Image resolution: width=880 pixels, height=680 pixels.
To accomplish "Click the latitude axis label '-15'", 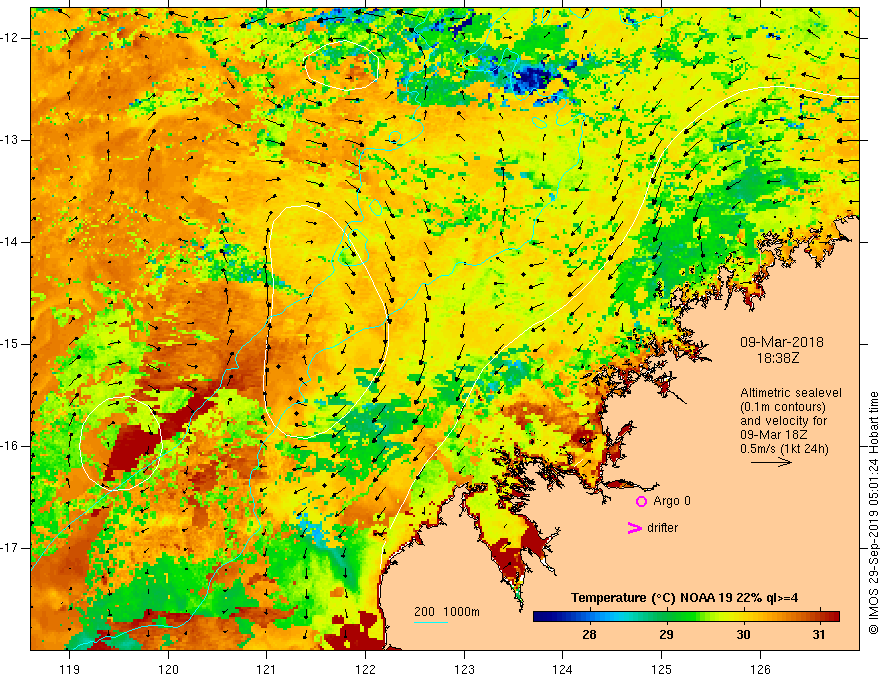I will pos(11,344).
